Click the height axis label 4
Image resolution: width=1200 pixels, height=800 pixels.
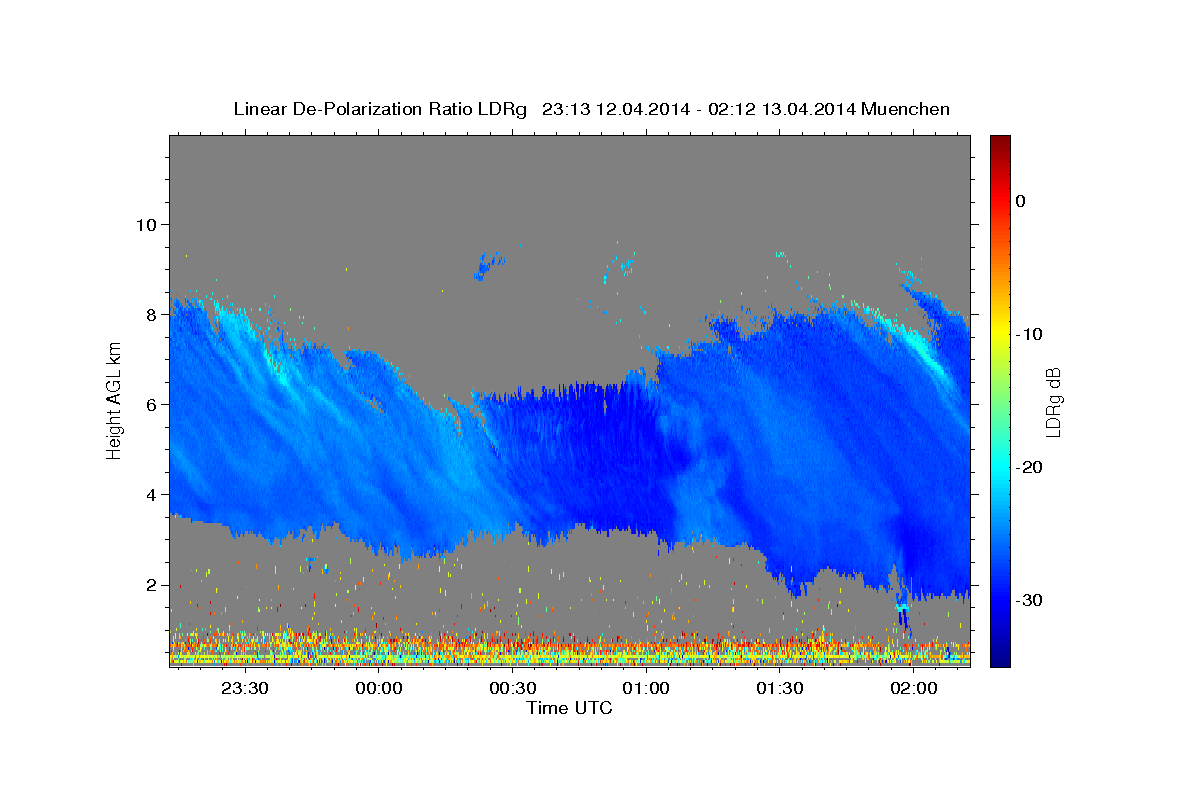pos(152,494)
